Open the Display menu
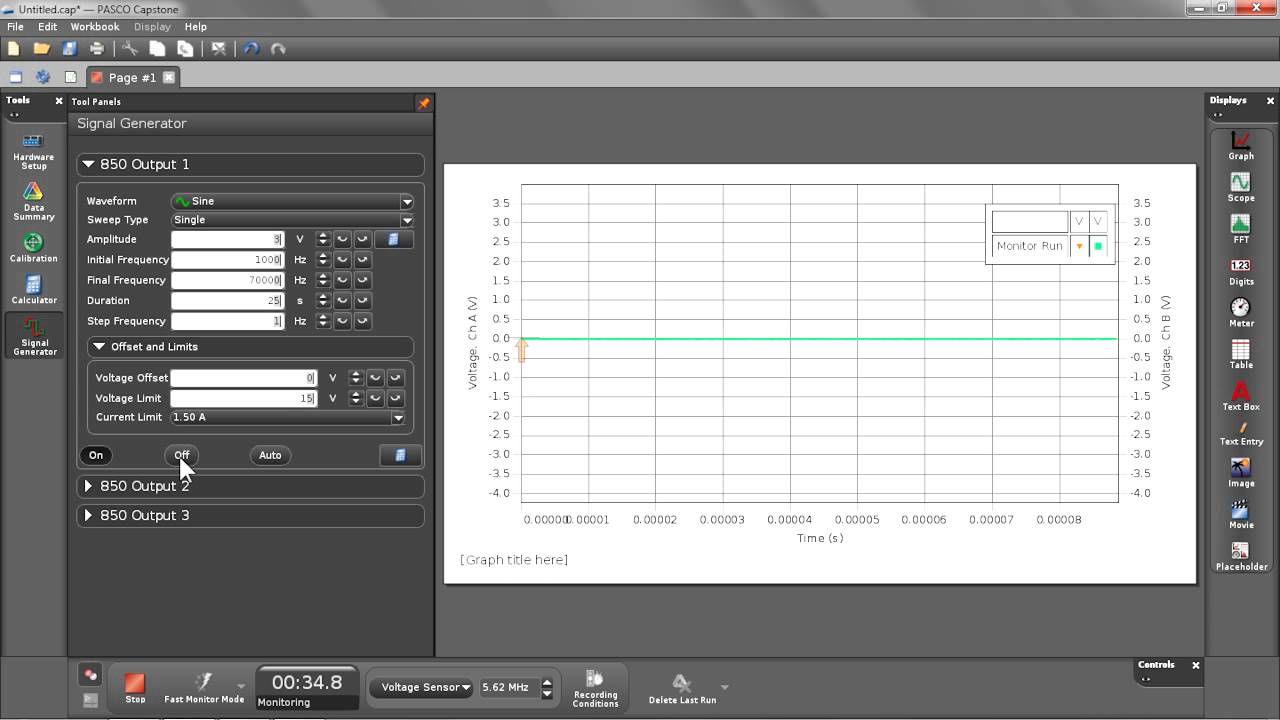 click(x=152, y=27)
